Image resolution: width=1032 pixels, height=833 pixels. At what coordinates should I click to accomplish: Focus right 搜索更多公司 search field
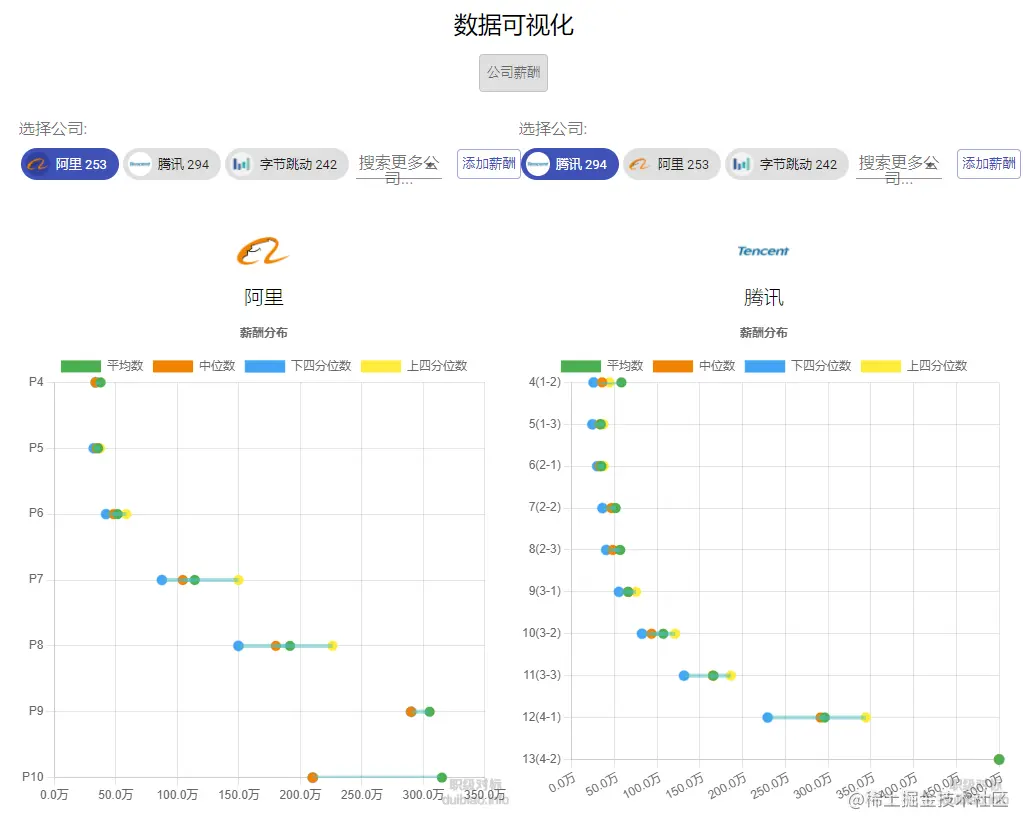[899, 166]
